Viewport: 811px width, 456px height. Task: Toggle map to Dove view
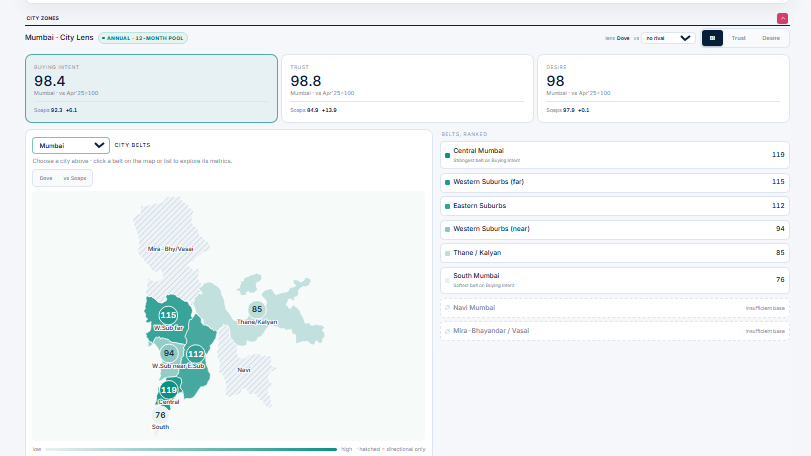[46, 178]
